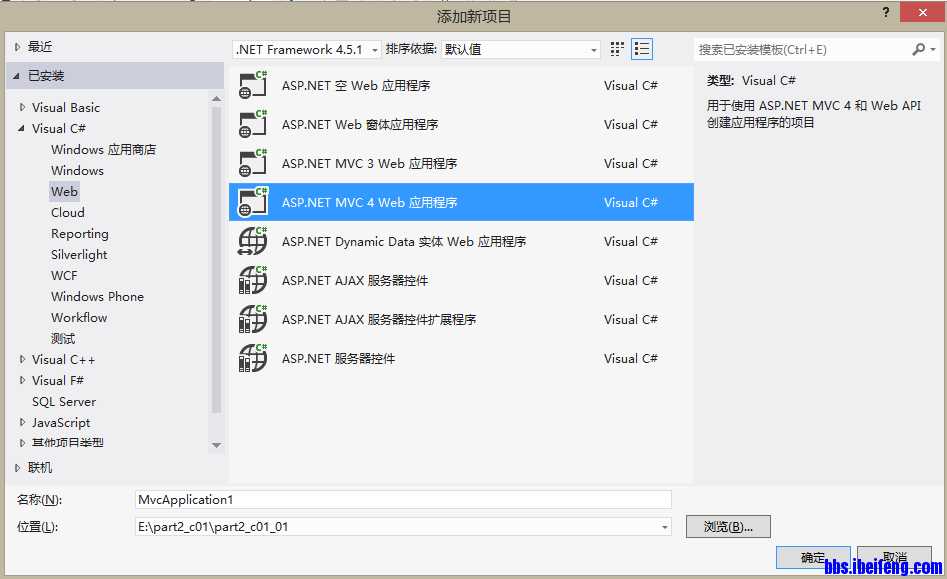947x579 pixels.
Task: Open the 排序依据 默认值 sort dropdown
Action: [521, 50]
